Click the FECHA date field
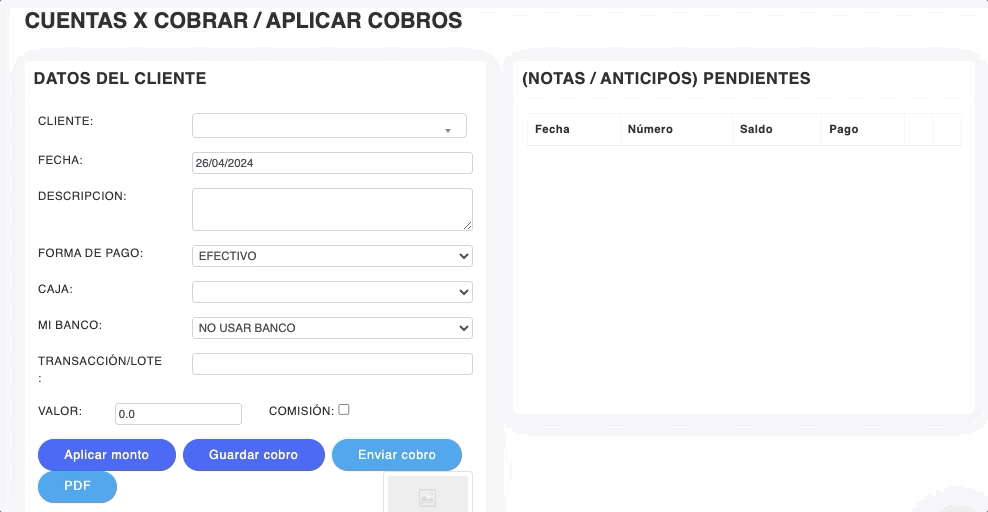This screenshot has height=512, width=988. pyautogui.click(x=332, y=163)
